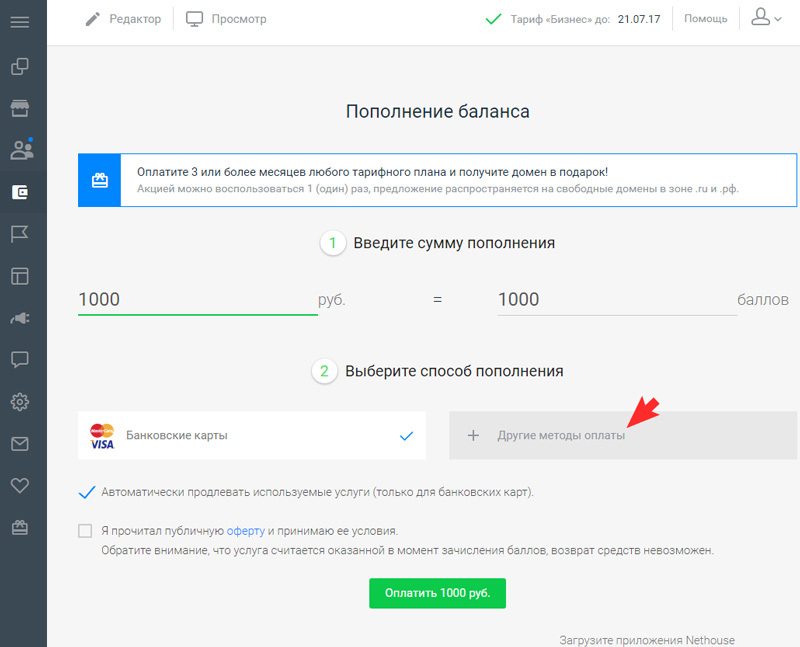
Task: Click the plus icon for other payment methods
Action: point(473,435)
